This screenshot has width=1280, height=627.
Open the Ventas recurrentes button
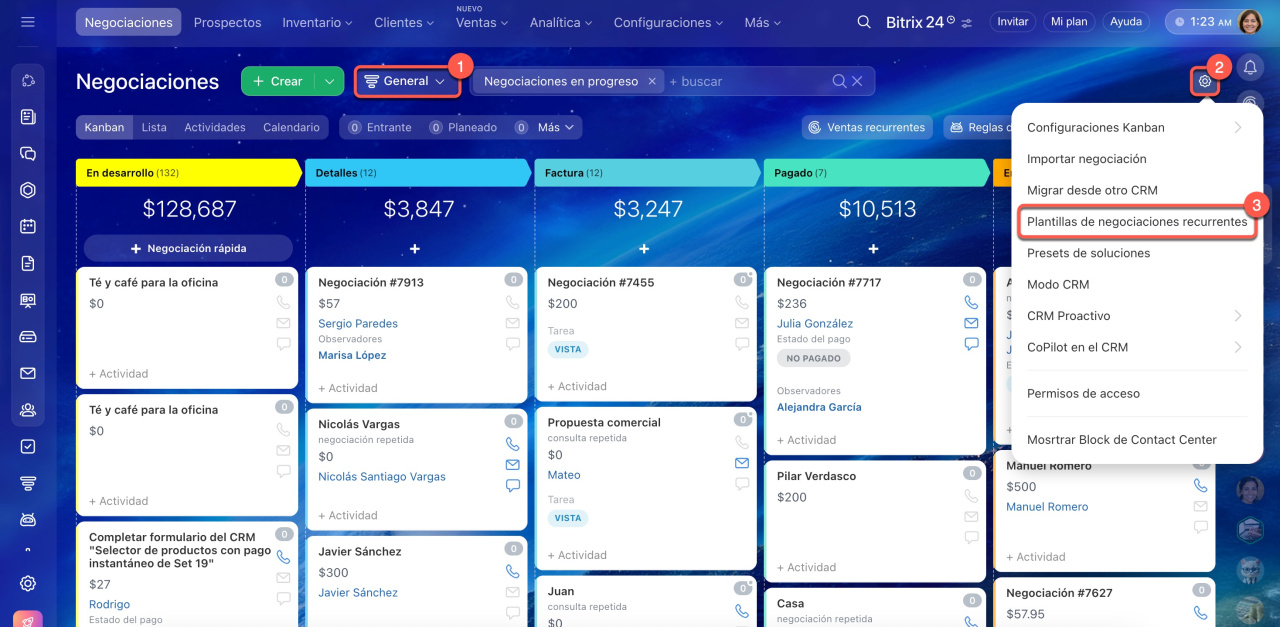coord(866,128)
